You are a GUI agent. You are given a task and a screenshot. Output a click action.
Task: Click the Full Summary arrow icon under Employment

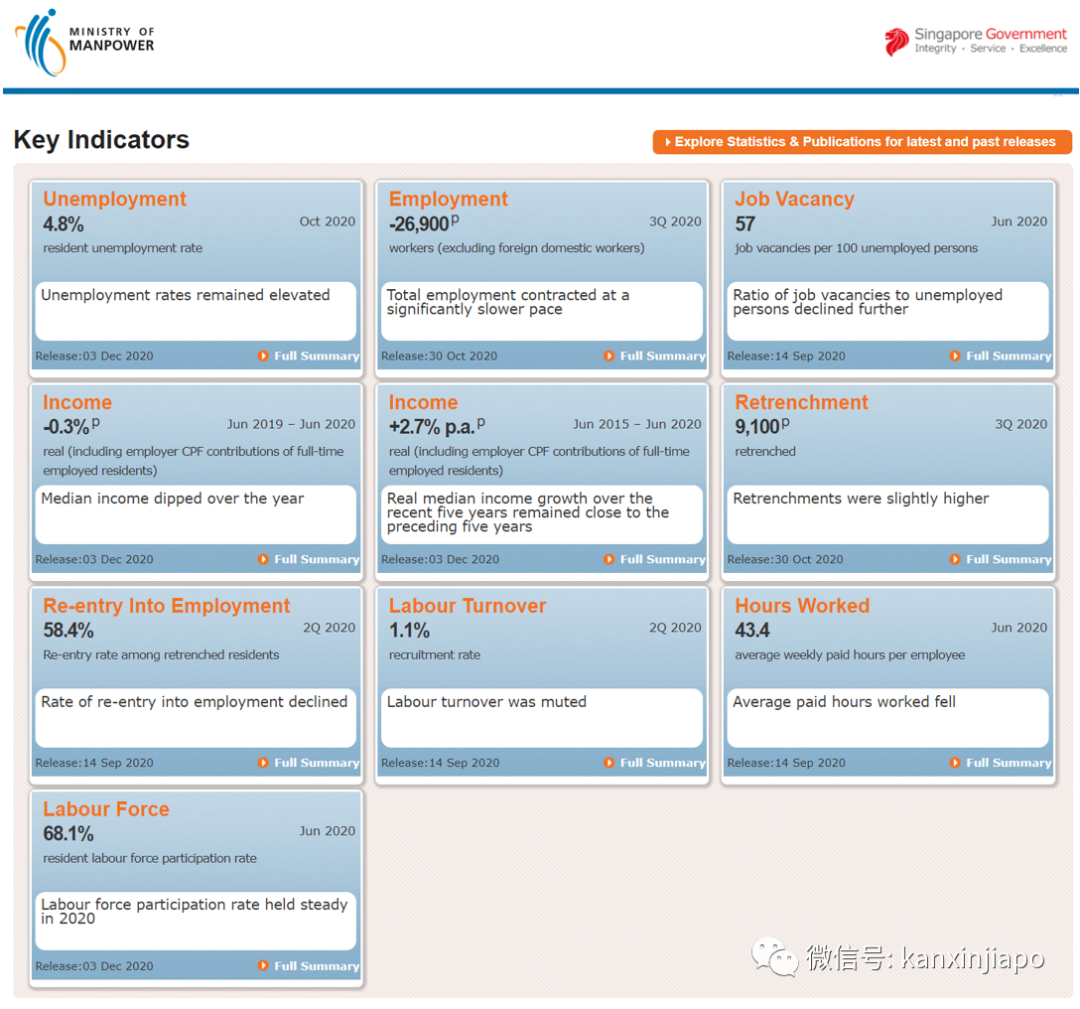point(609,356)
